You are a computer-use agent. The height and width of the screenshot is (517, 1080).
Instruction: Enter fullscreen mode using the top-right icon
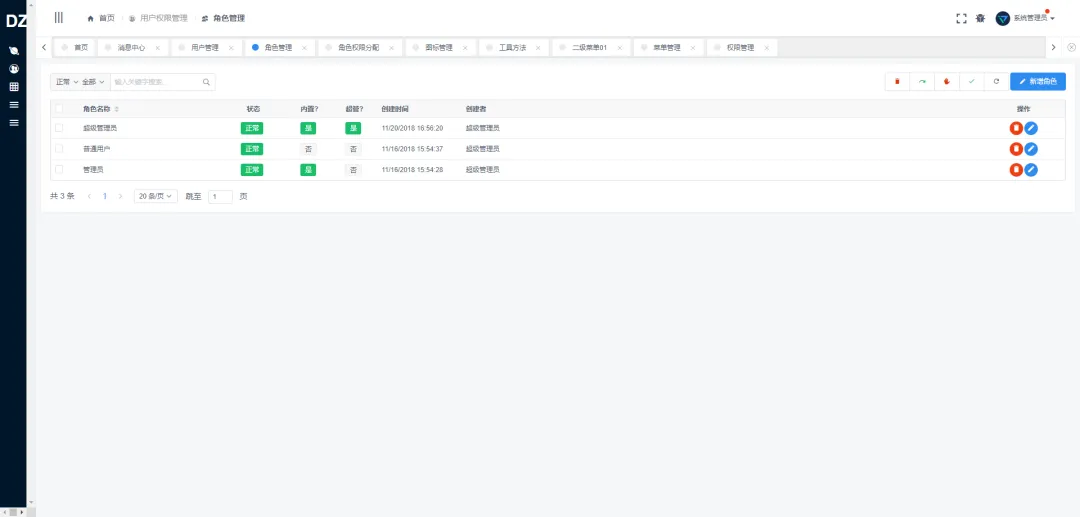click(961, 18)
